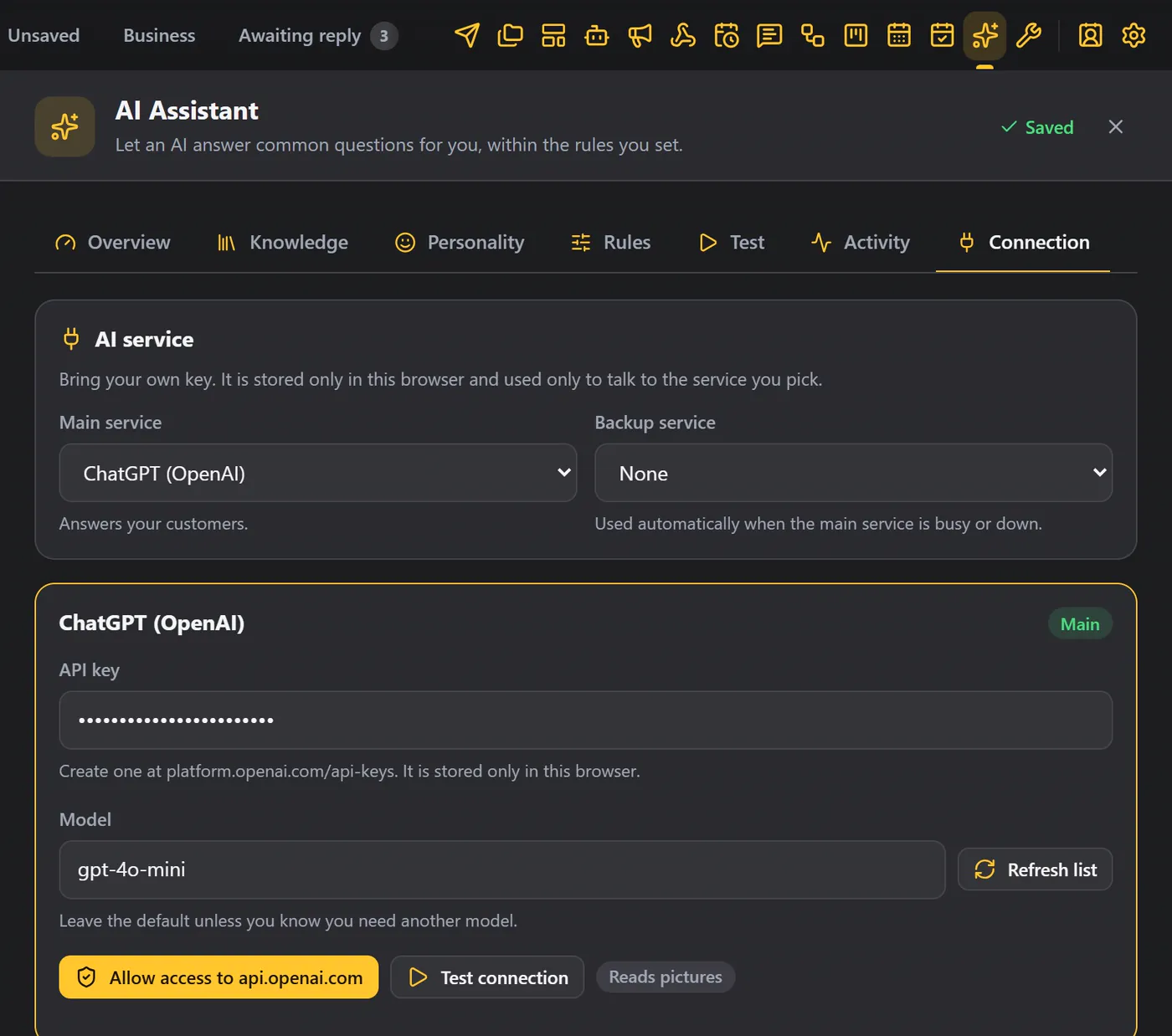Image resolution: width=1172 pixels, height=1036 pixels.
Task: Switch to the Overview tab
Action: [x=112, y=243]
